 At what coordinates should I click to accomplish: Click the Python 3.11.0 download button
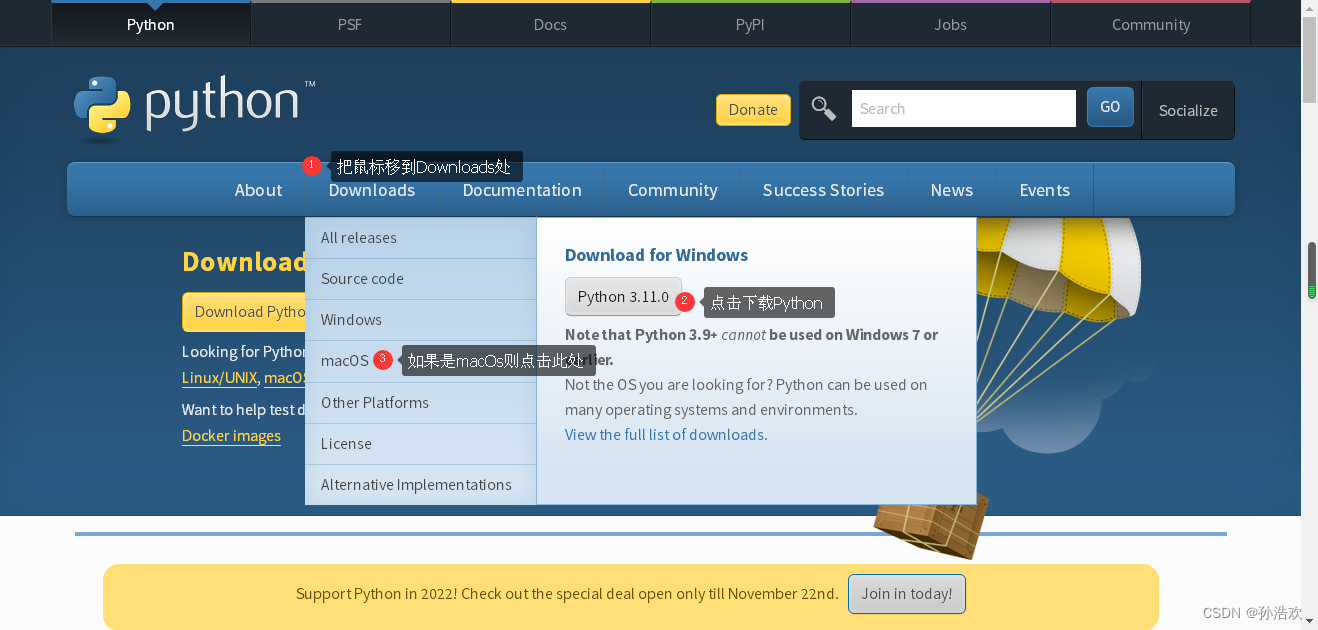point(625,296)
